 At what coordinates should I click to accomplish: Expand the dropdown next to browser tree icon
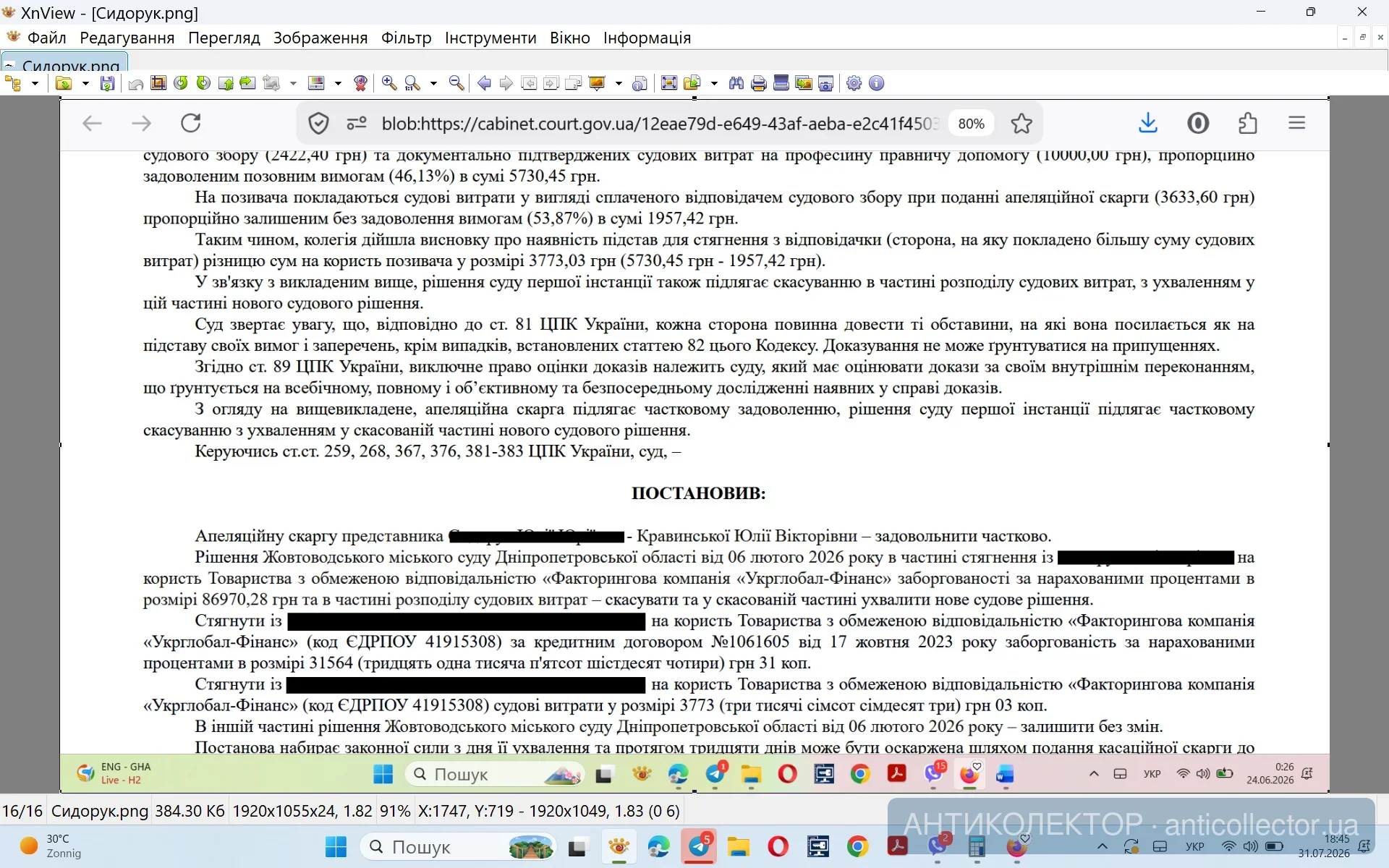pyautogui.click(x=35, y=83)
